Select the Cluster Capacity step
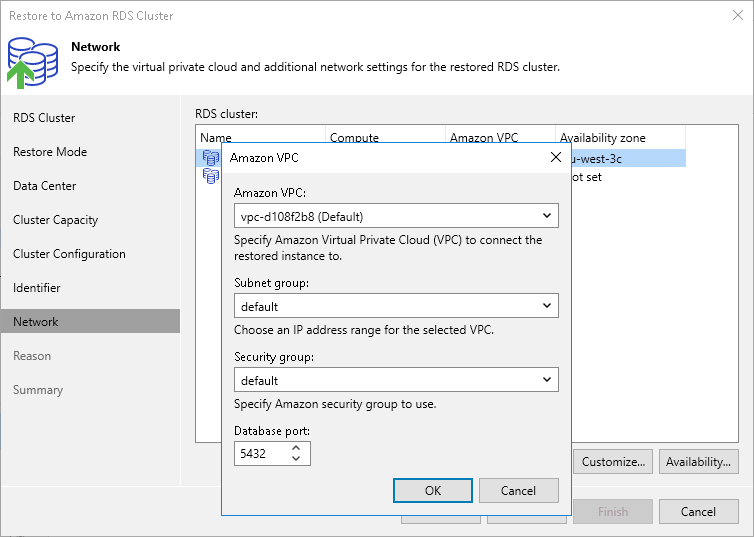This screenshot has width=754, height=537. click(x=56, y=220)
